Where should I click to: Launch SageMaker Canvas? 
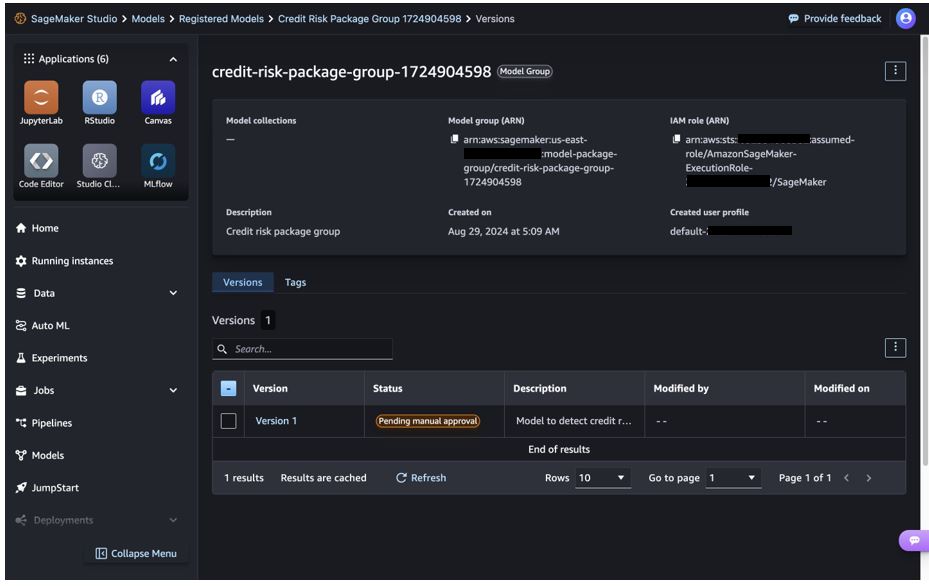pyautogui.click(x=158, y=97)
